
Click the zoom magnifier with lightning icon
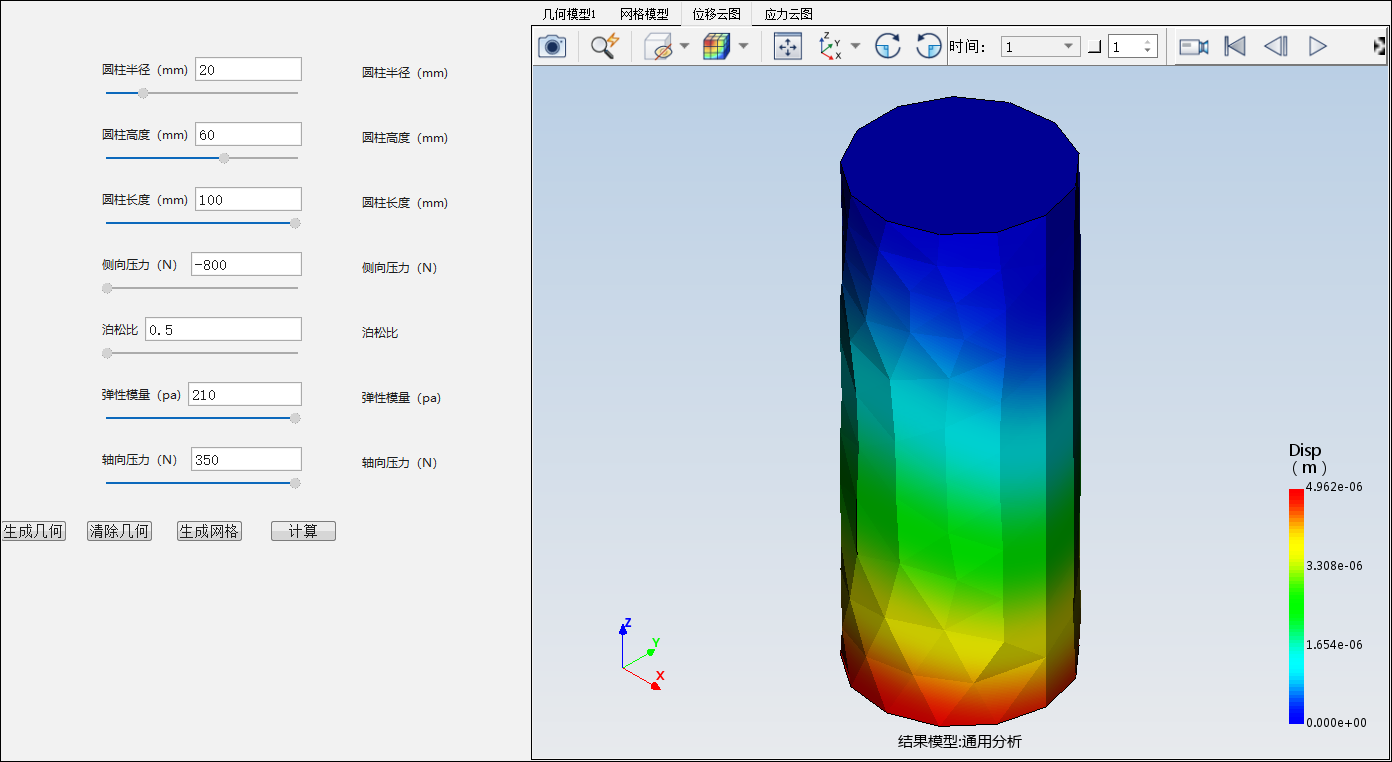(x=605, y=46)
